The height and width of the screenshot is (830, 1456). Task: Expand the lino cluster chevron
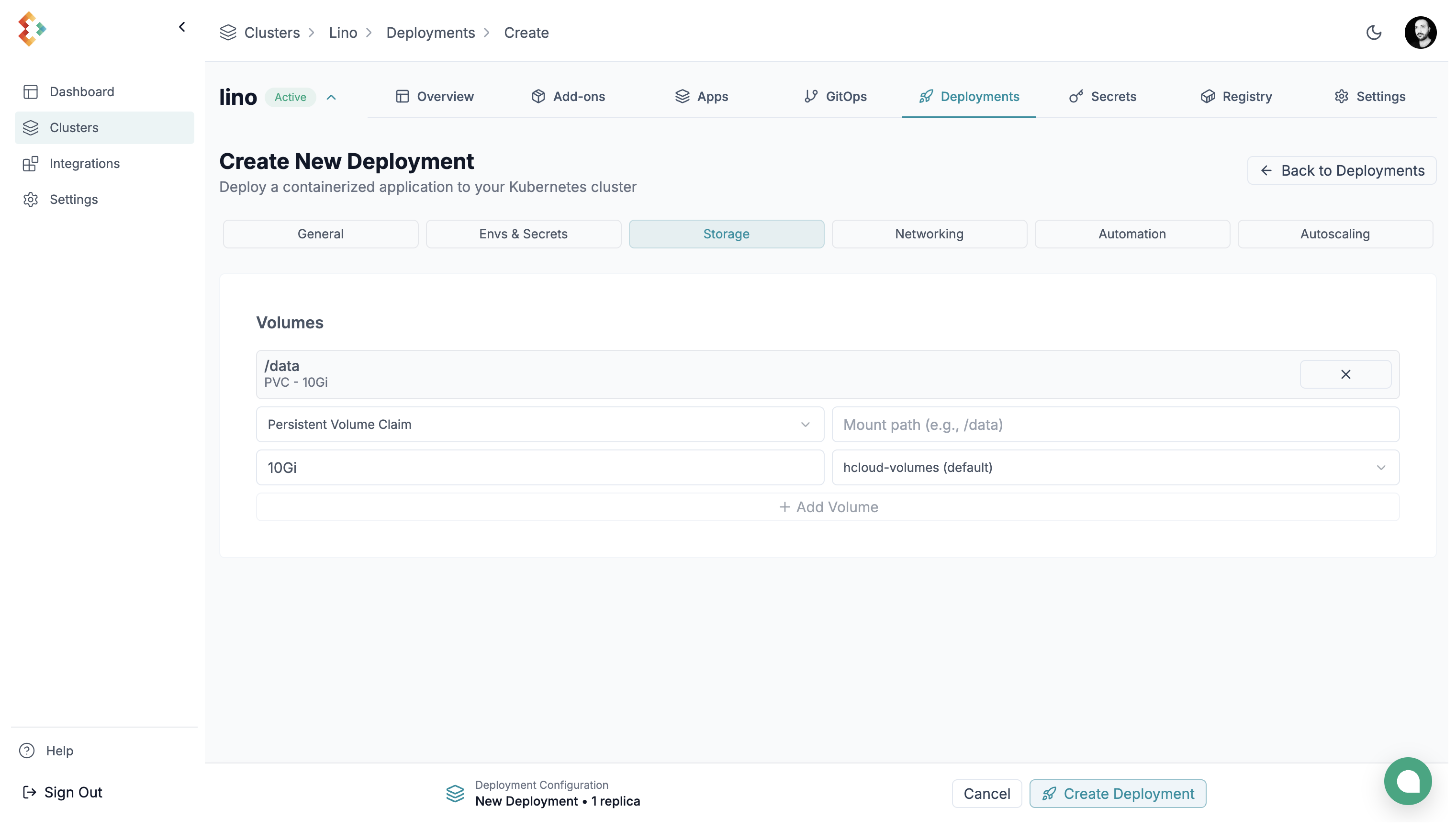pyautogui.click(x=331, y=98)
